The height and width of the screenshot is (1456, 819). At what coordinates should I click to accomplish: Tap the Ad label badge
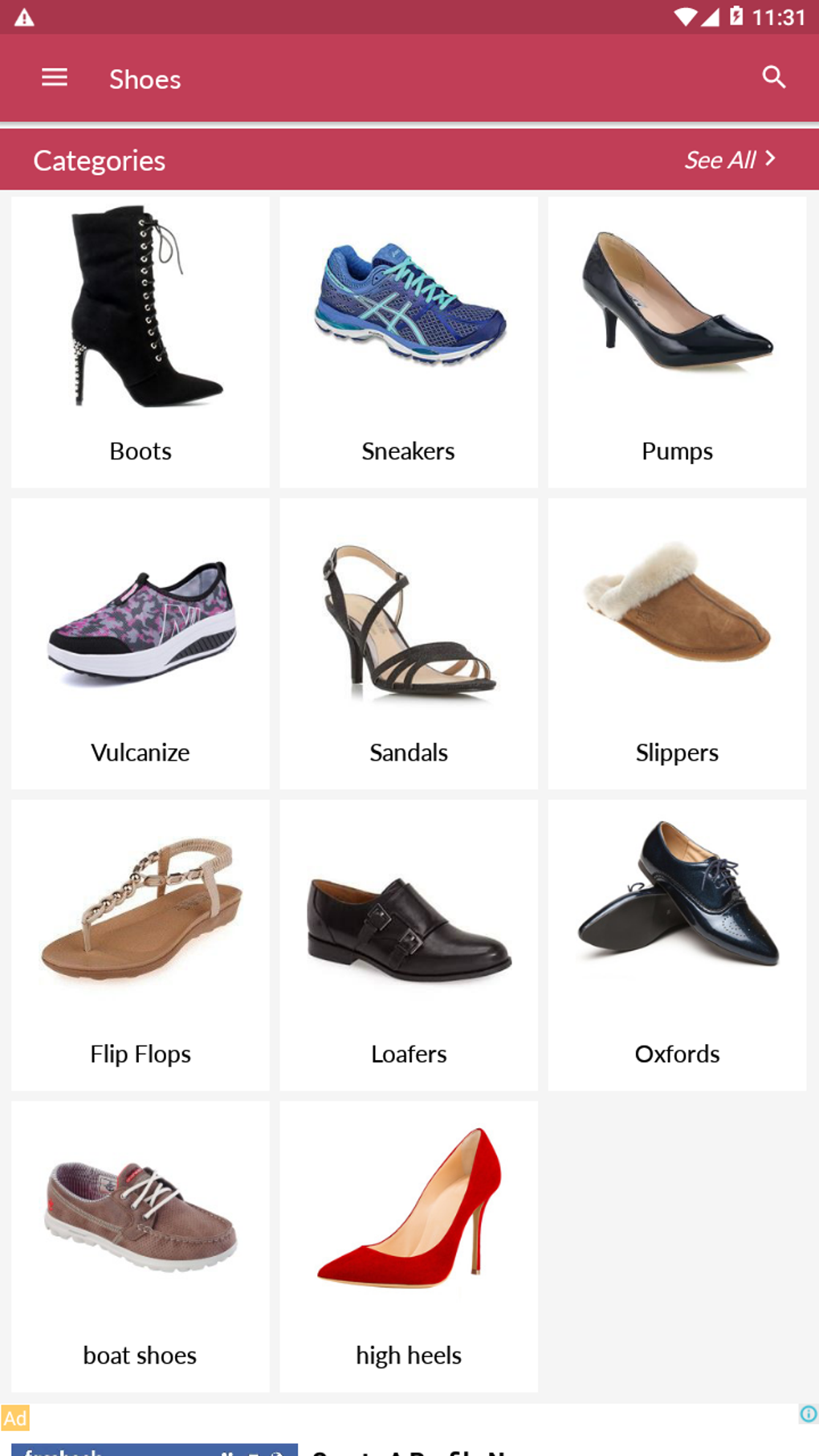(15, 1417)
